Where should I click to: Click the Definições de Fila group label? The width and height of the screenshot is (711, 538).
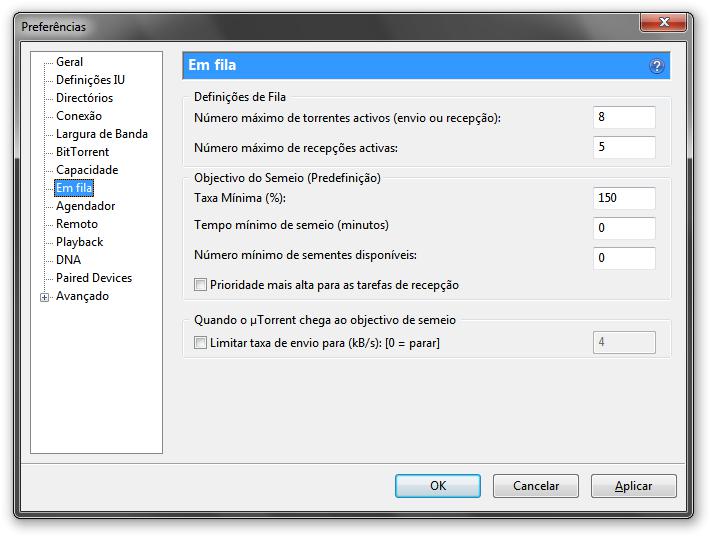[240, 97]
